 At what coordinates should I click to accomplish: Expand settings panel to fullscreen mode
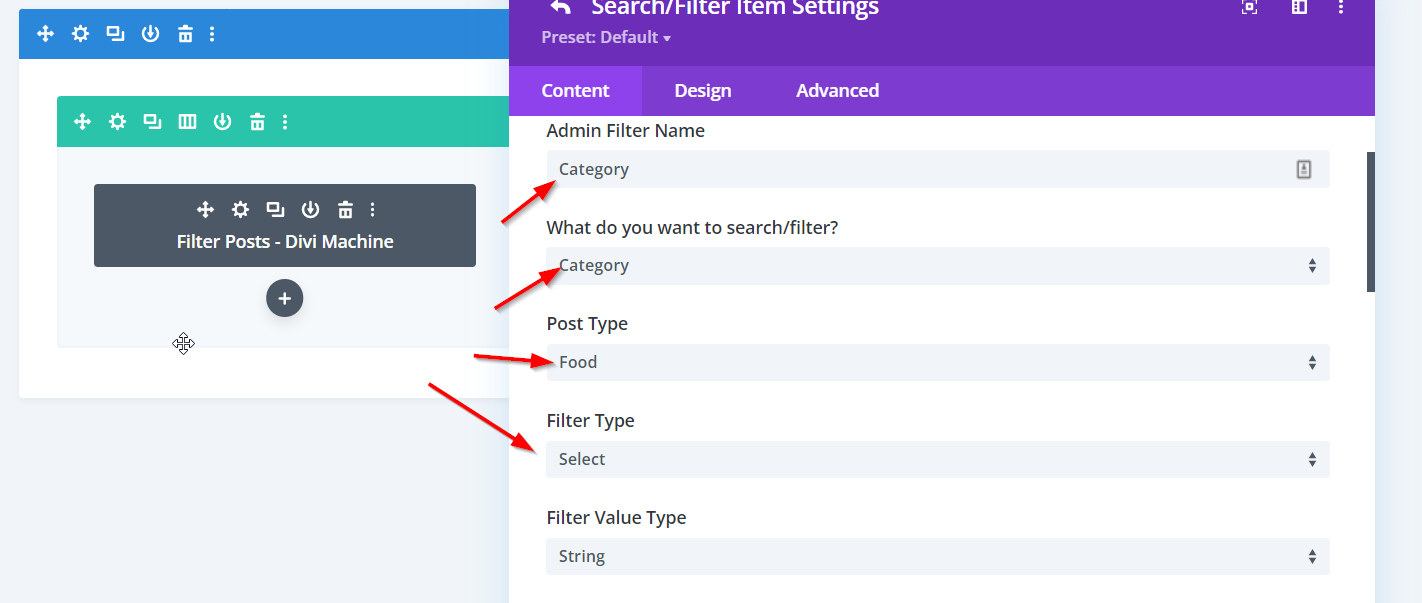[1249, 8]
